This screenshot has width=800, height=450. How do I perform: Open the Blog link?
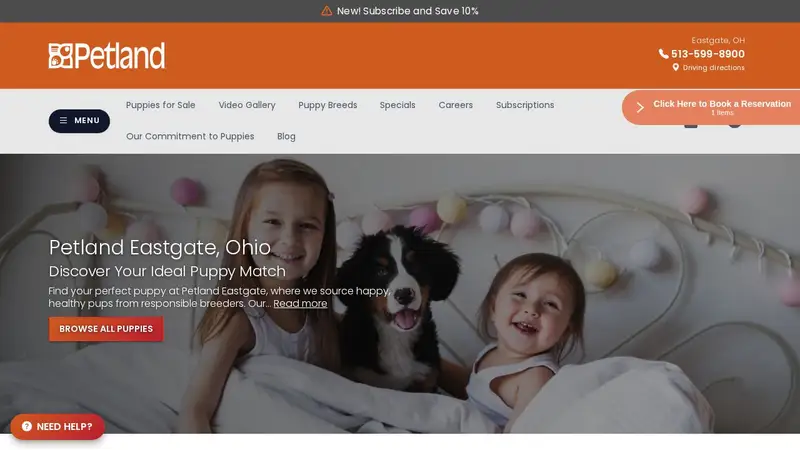click(286, 136)
